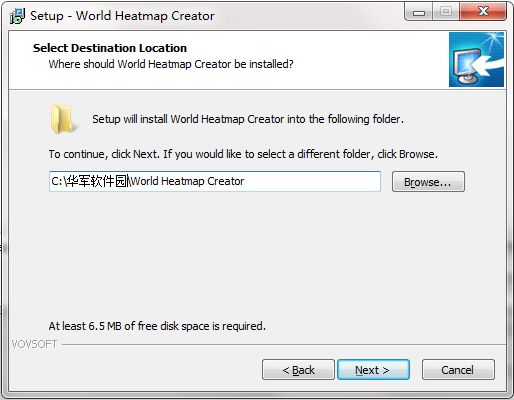Image resolution: width=514 pixels, height=400 pixels.
Task: Close the setup window
Action: coord(483,12)
